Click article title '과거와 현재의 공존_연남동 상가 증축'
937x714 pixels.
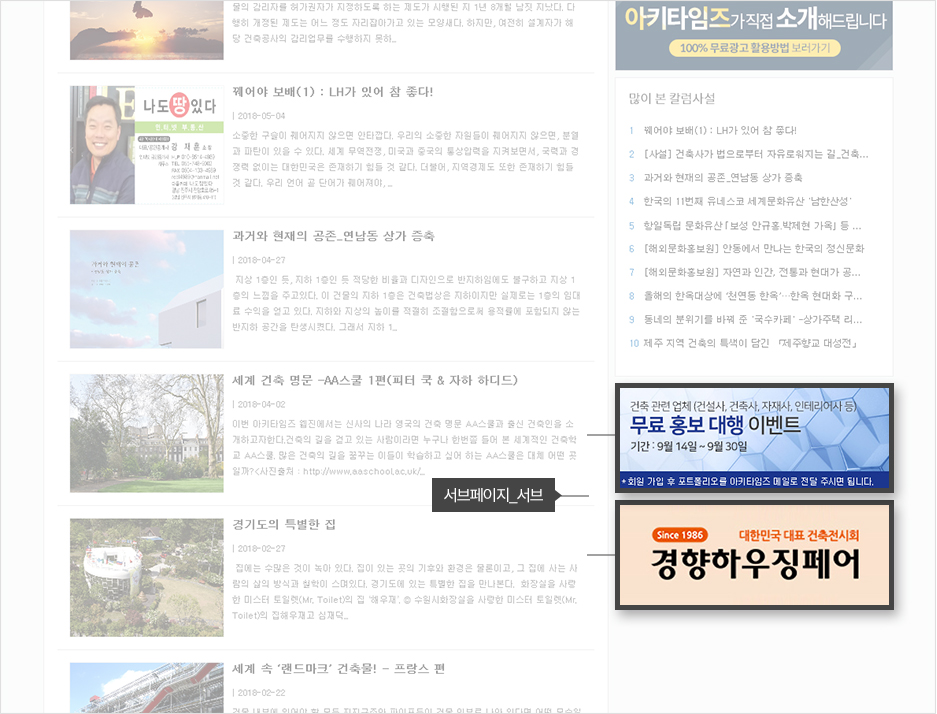point(333,236)
